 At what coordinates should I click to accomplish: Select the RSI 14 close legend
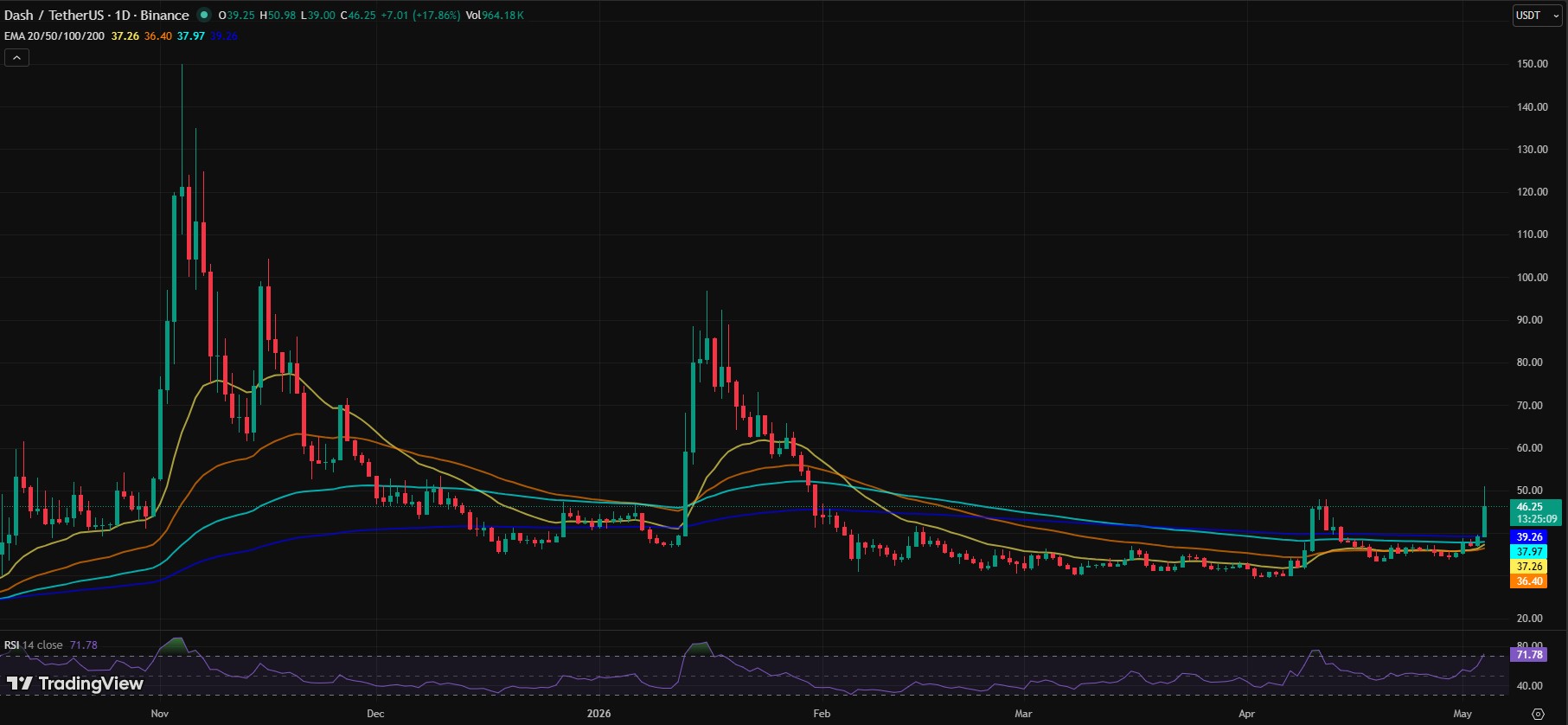pyautogui.click(x=34, y=645)
